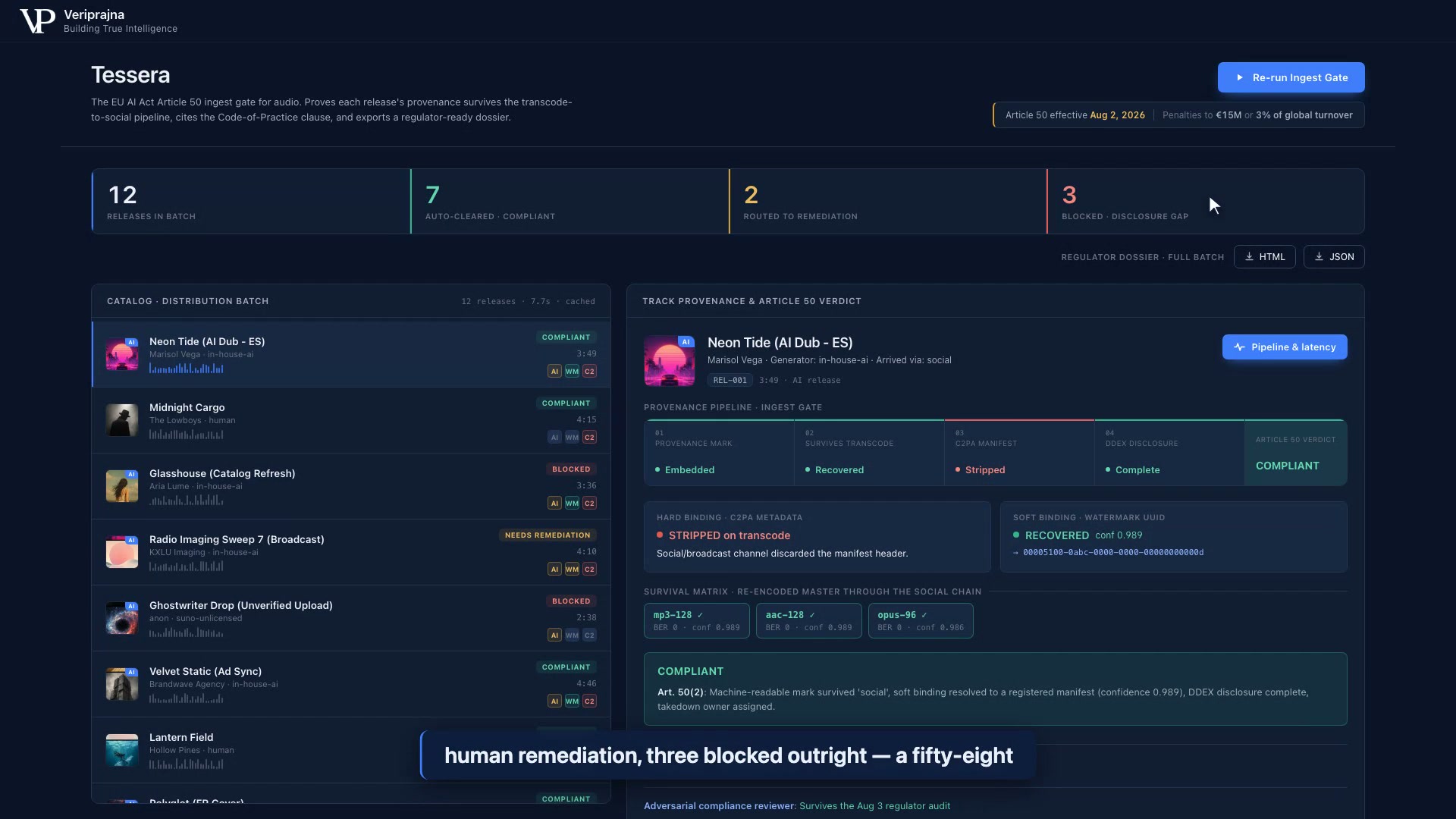This screenshot has height=819, width=1456.
Task: Select the Survives Transcode Recovered stage
Action: click(x=869, y=453)
